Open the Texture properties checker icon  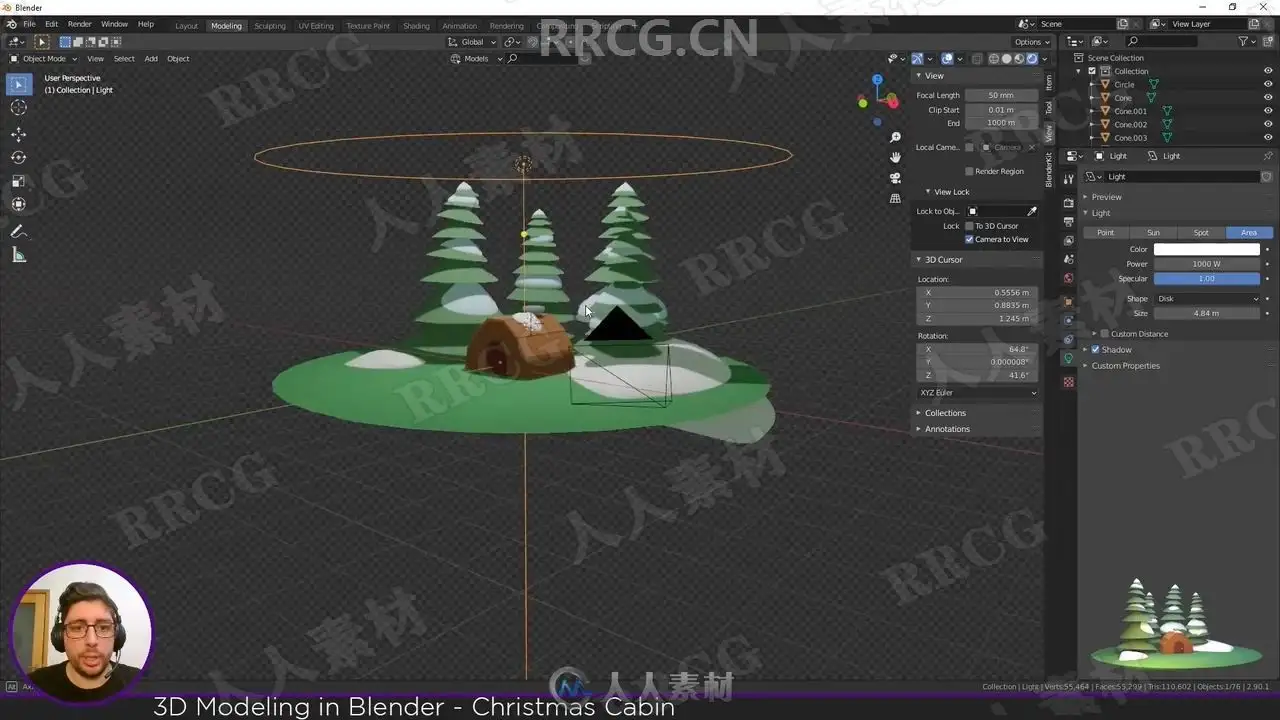[1068, 382]
